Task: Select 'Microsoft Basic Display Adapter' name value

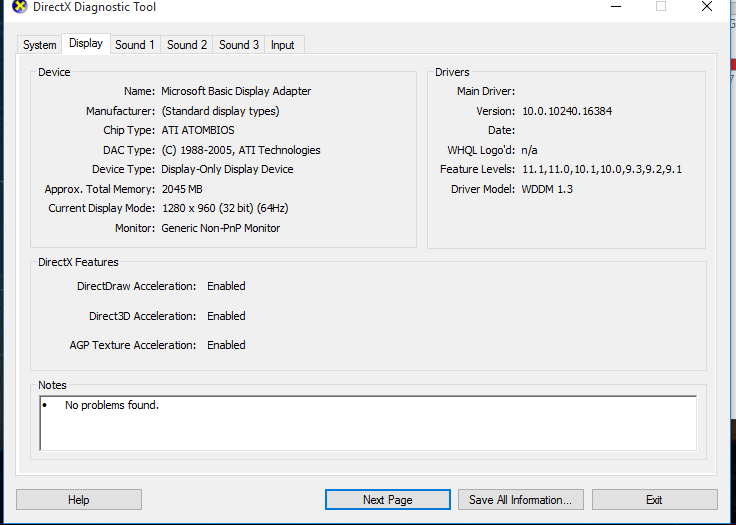Action: click(x=236, y=91)
